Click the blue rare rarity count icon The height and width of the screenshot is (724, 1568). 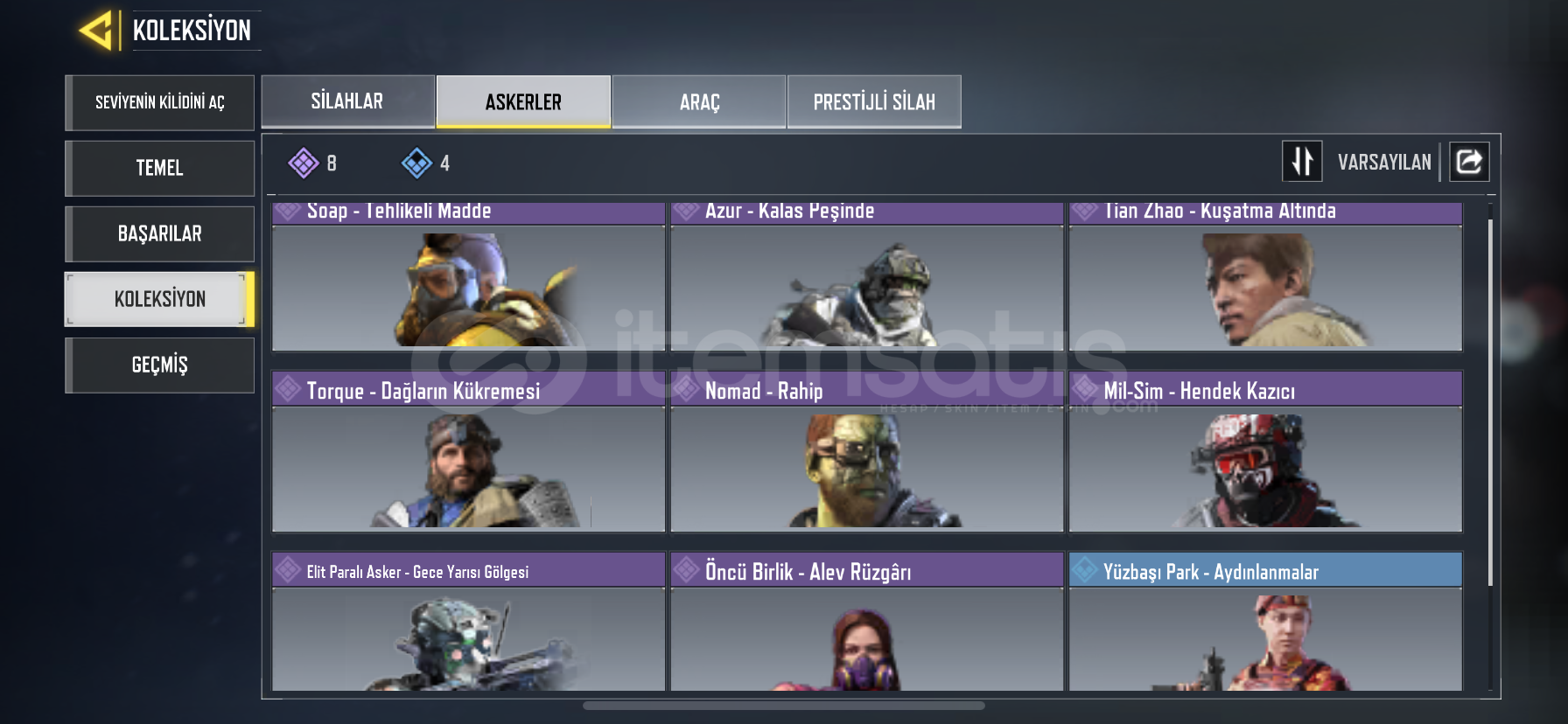point(416,163)
